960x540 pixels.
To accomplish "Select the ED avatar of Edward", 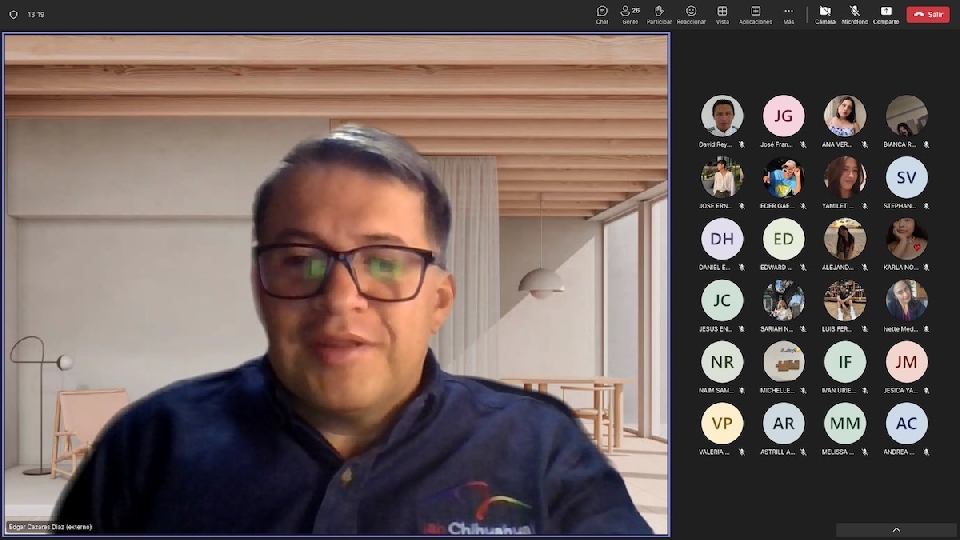I will pos(784,239).
